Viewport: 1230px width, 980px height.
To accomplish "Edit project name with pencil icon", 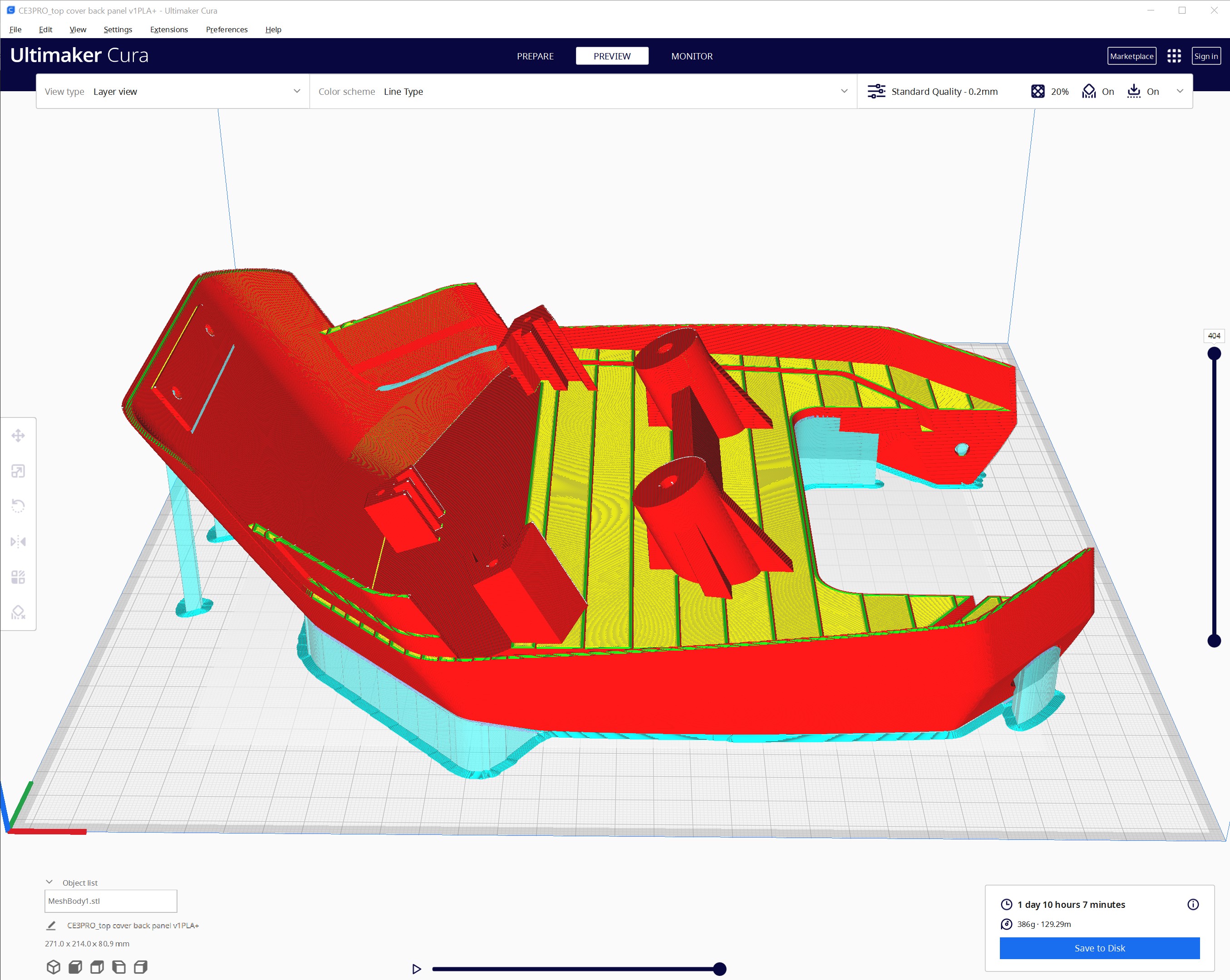I will coord(51,925).
